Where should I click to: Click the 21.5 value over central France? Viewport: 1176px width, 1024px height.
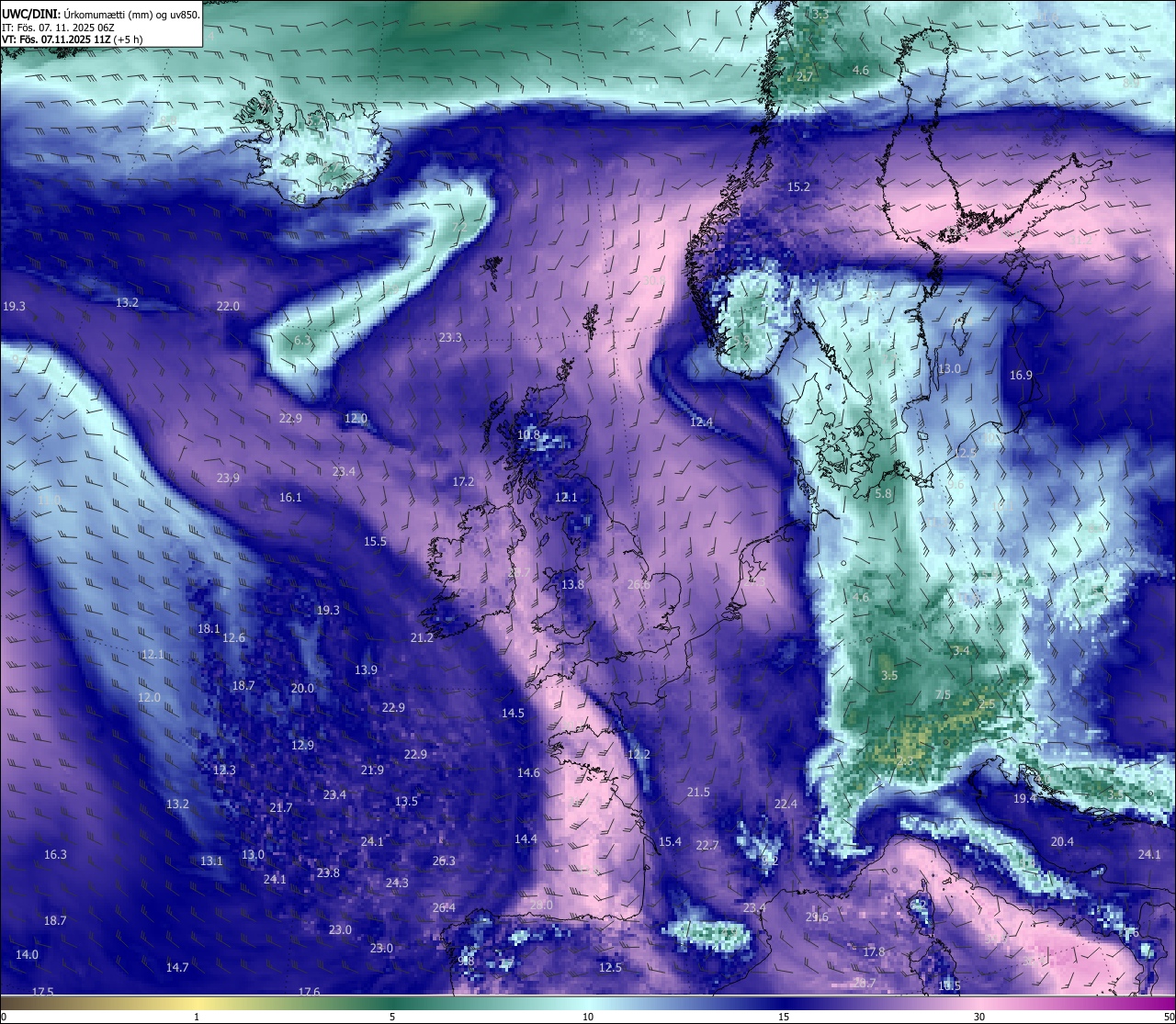[698, 792]
